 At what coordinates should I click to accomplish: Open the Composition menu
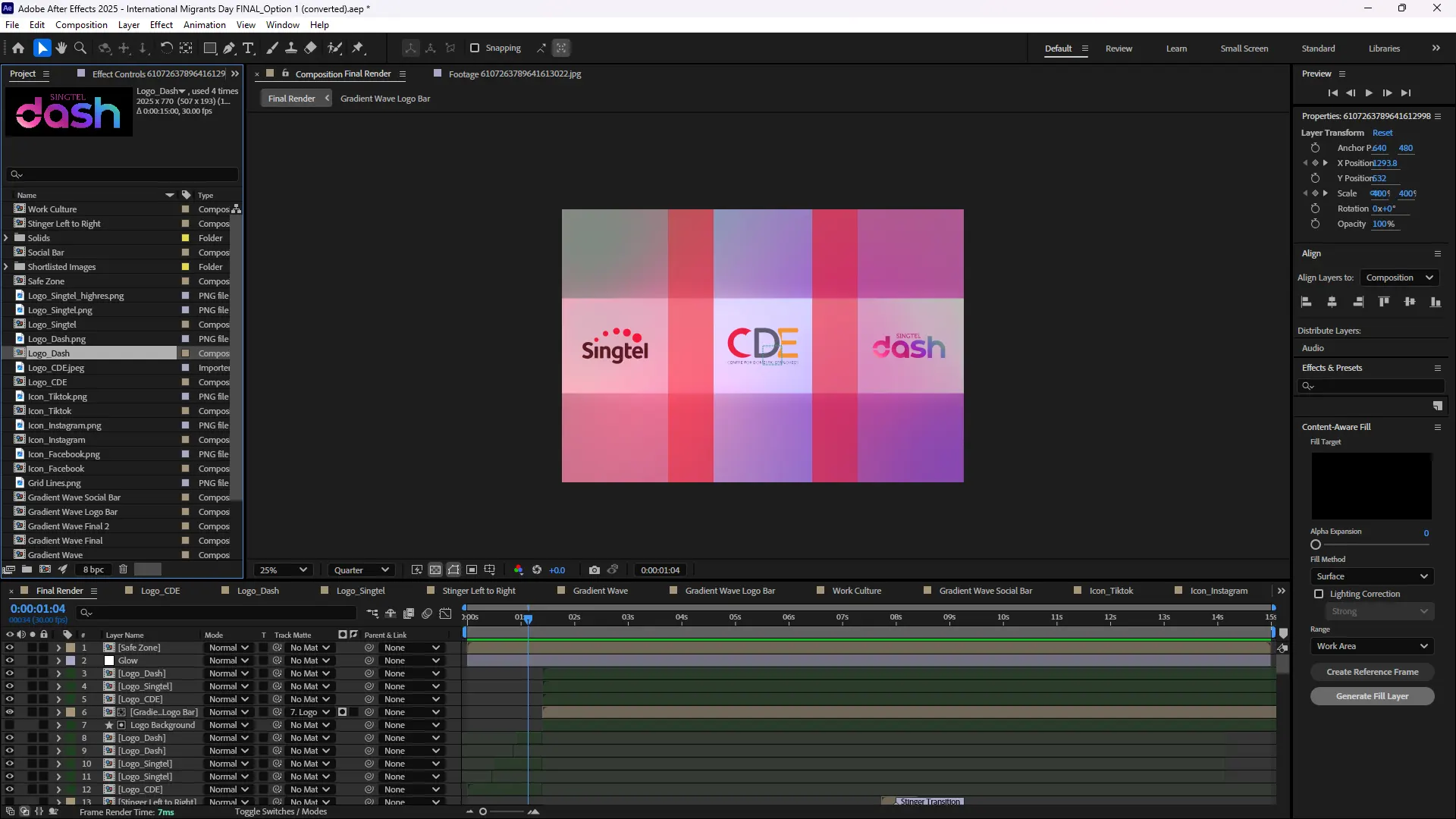[x=81, y=24]
